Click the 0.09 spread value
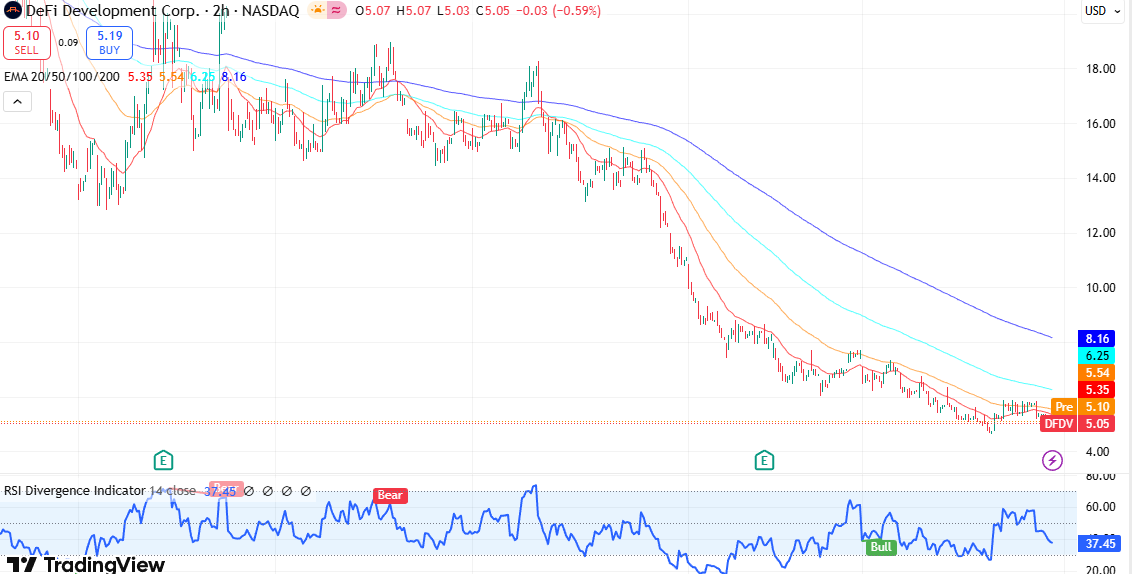1132x574 pixels. pos(69,43)
